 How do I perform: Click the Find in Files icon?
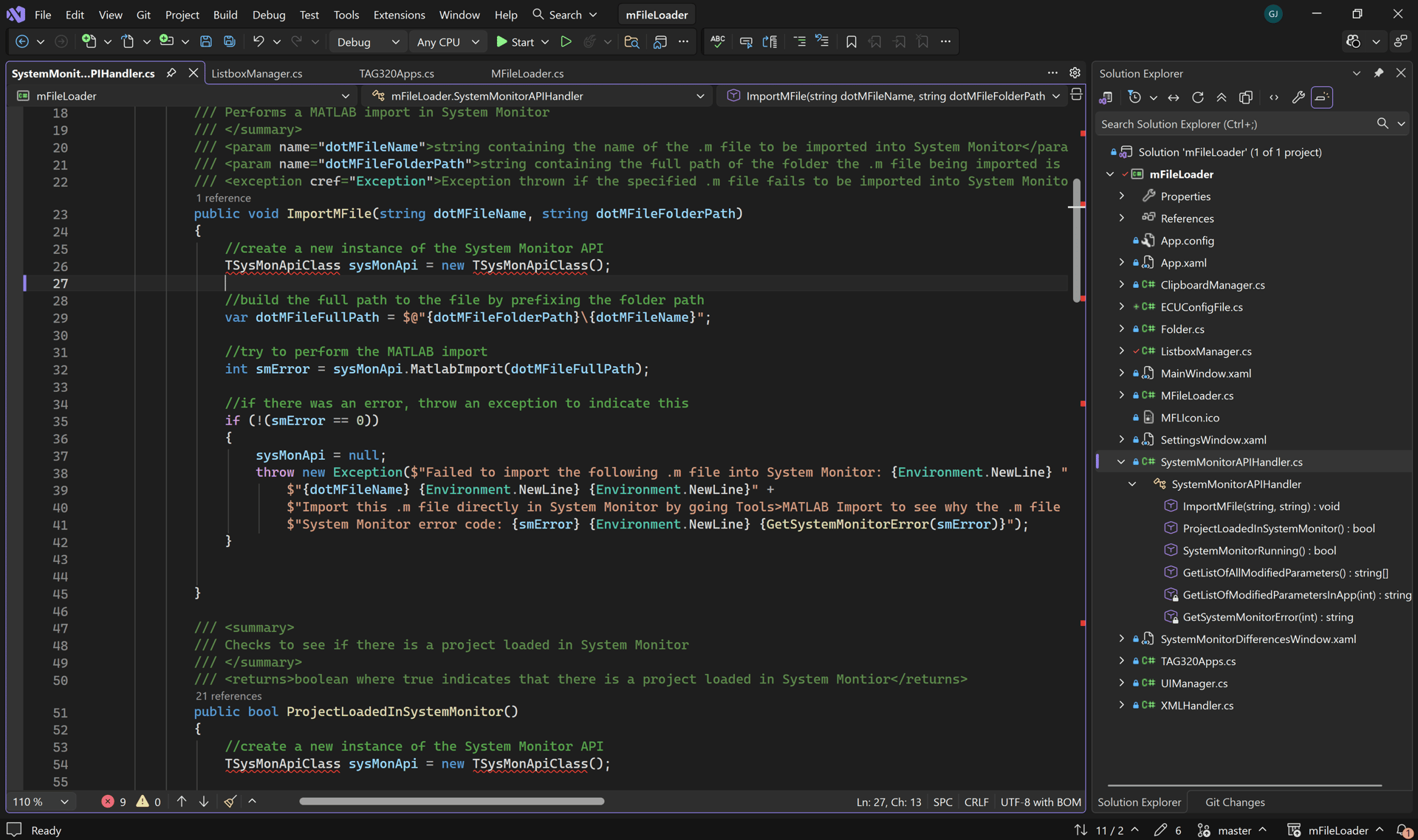(x=631, y=42)
